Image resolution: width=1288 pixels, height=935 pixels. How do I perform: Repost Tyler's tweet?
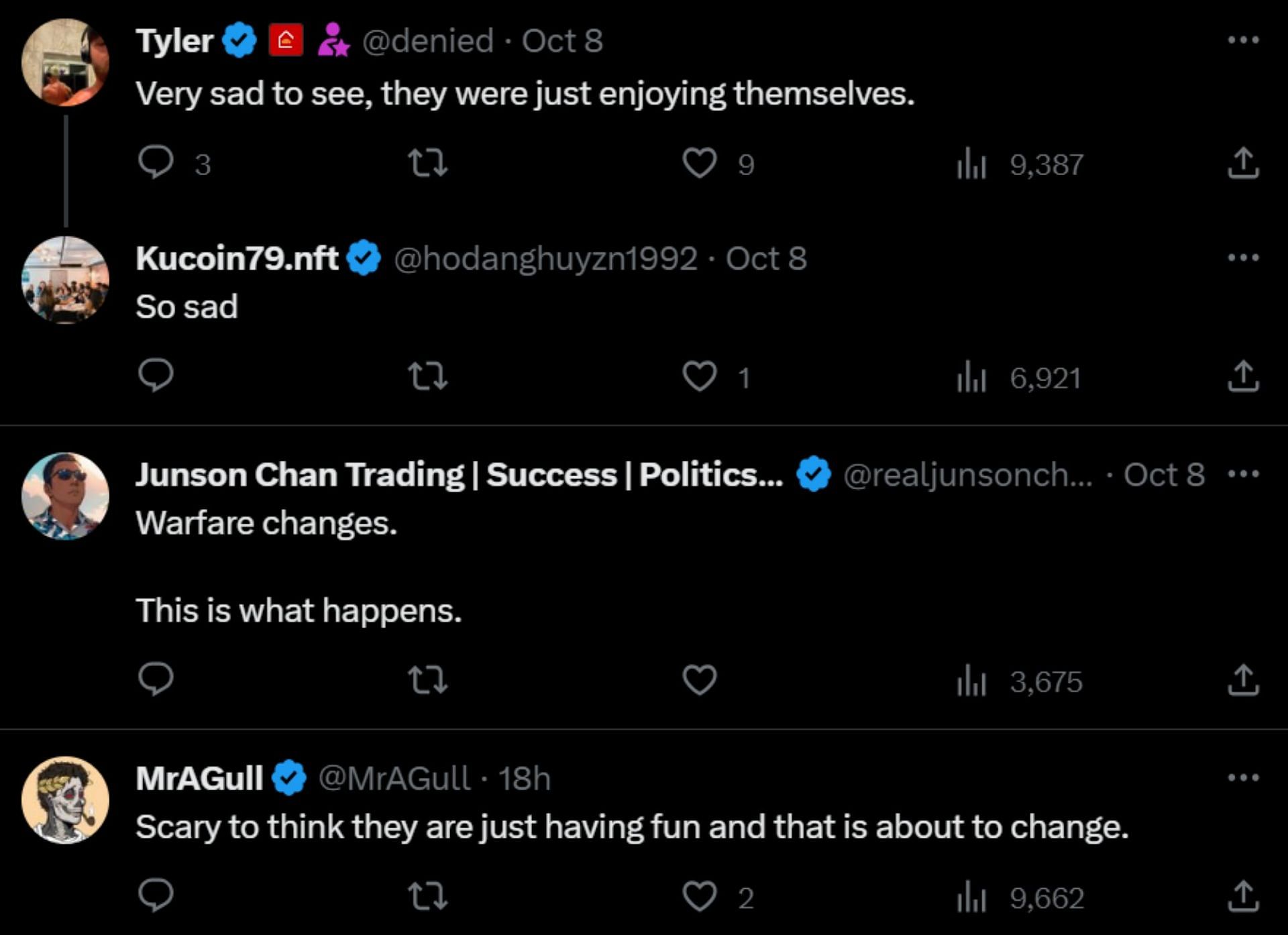[428, 163]
